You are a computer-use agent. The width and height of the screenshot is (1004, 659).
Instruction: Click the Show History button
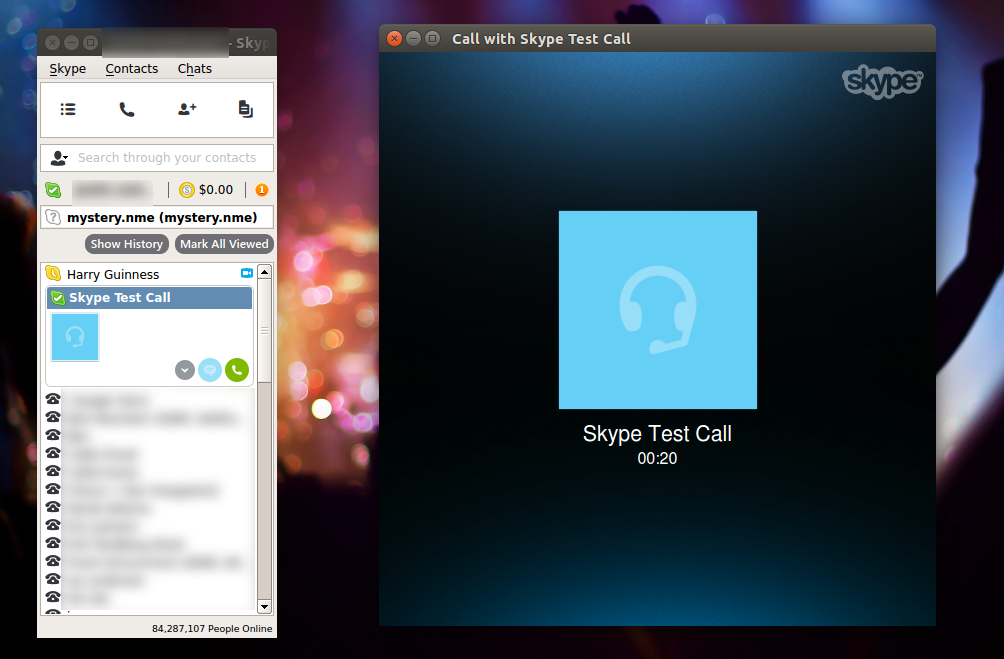click(127, 244)
